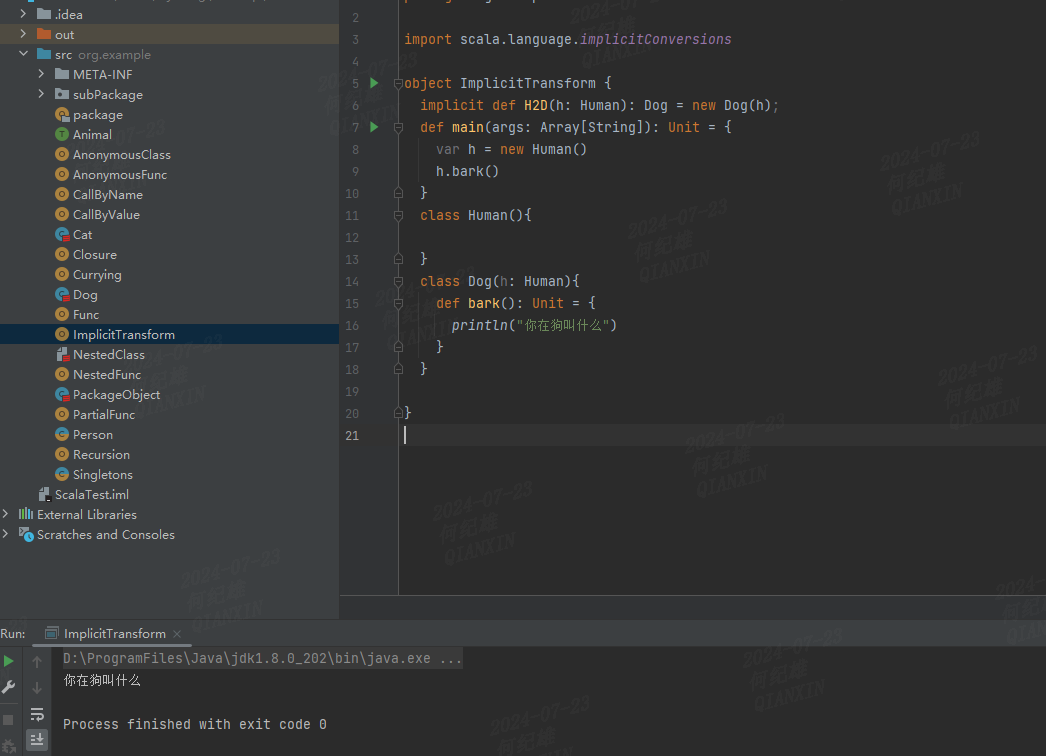Collapse bark method fold marker

(x=398, y=304)
